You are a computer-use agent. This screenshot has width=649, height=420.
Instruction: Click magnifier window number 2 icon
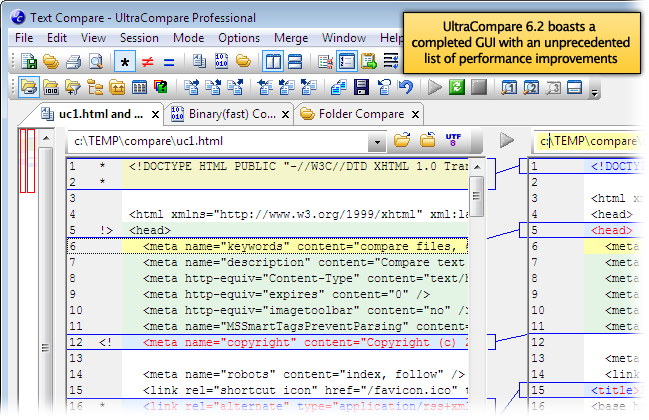tap(531, 87)
